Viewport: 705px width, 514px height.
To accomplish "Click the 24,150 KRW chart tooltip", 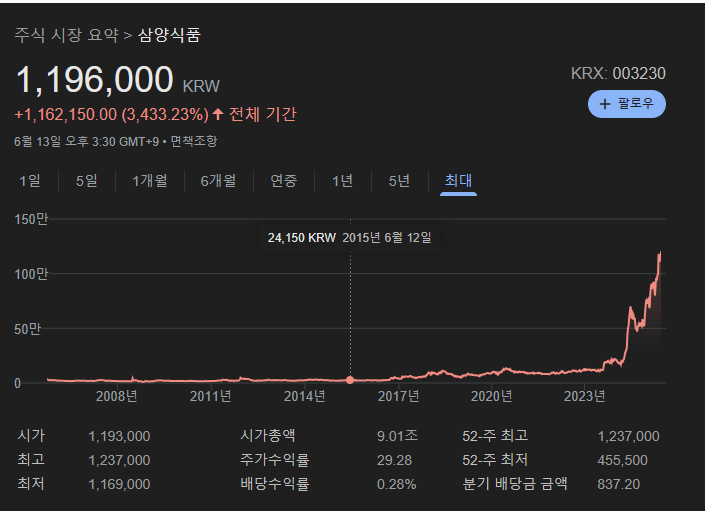I will click(x=349, y=237).
